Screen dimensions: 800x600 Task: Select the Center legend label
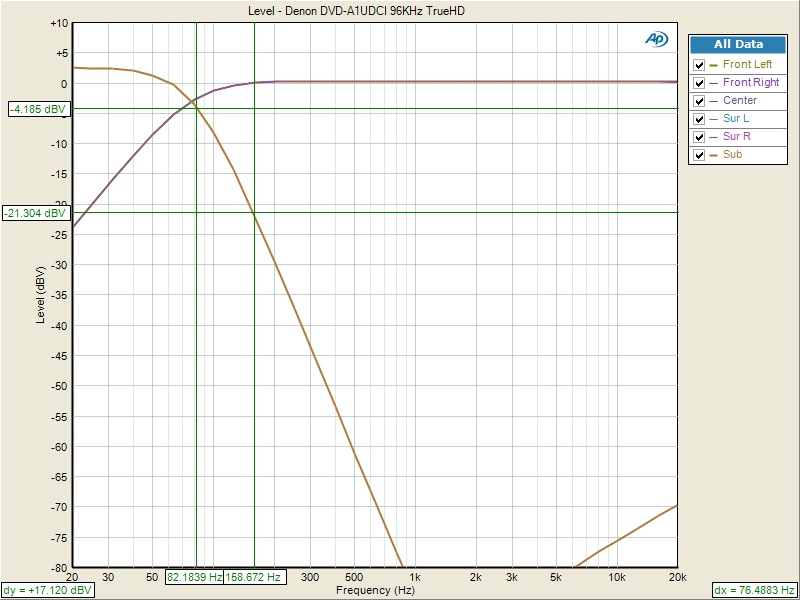coord(739,101)
